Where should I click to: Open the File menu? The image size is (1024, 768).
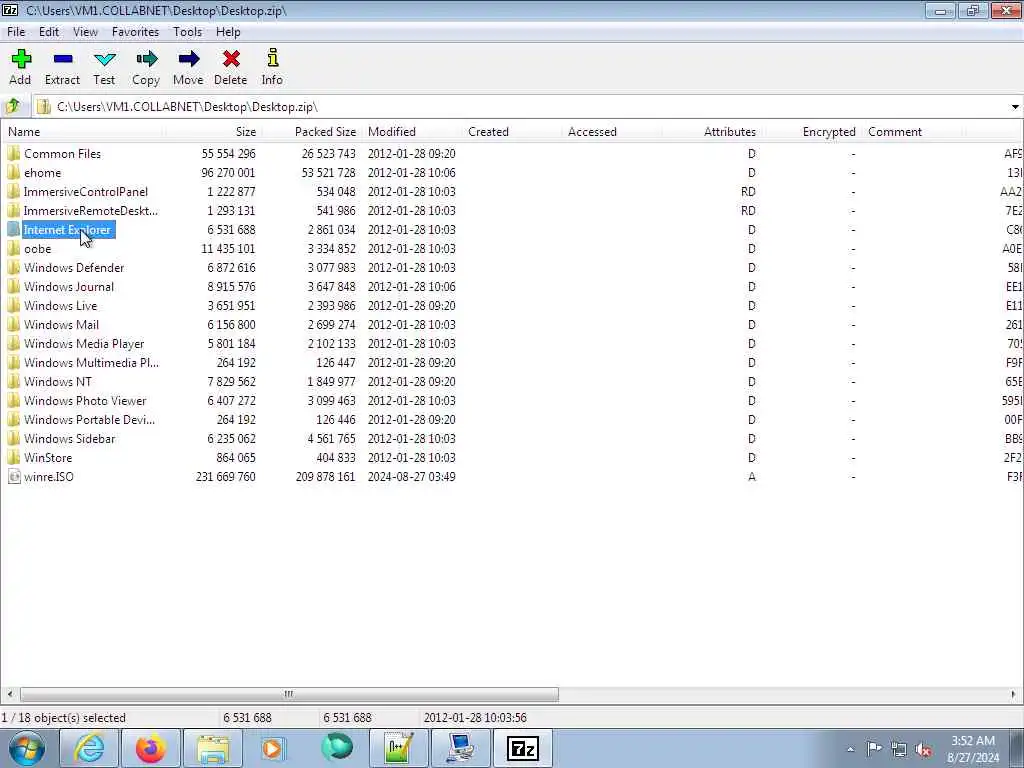(x=16, y=32)
